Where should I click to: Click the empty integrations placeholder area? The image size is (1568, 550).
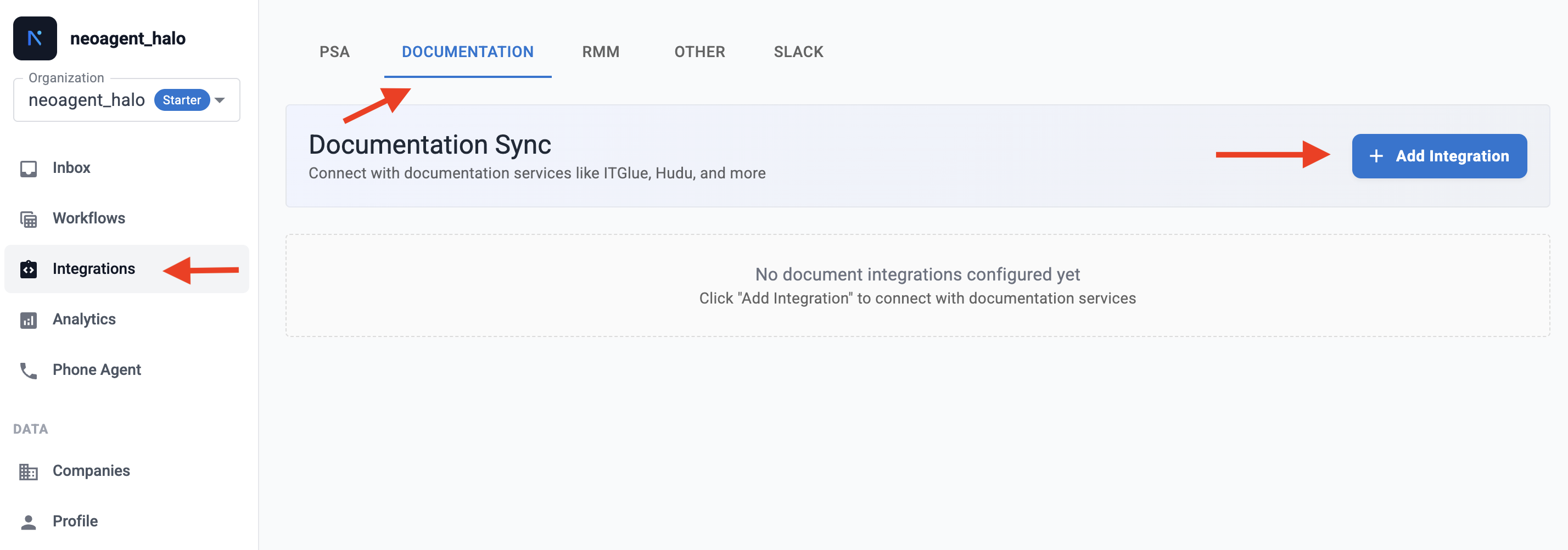click(917, 285)
